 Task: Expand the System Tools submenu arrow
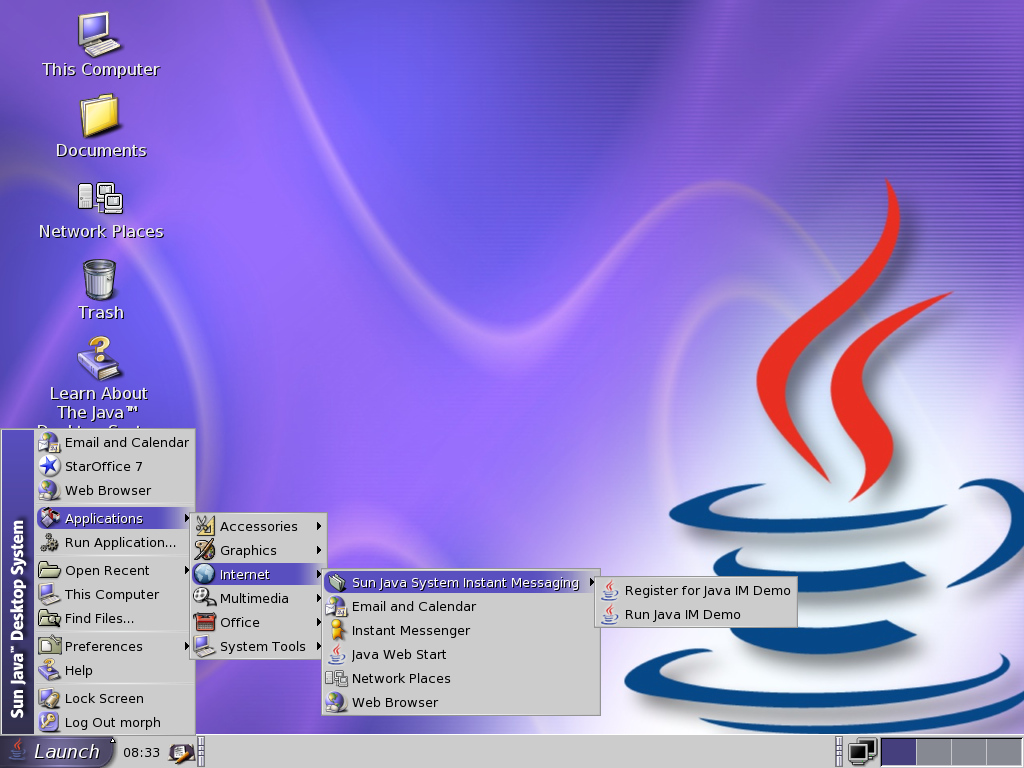(x=318, y=646)
